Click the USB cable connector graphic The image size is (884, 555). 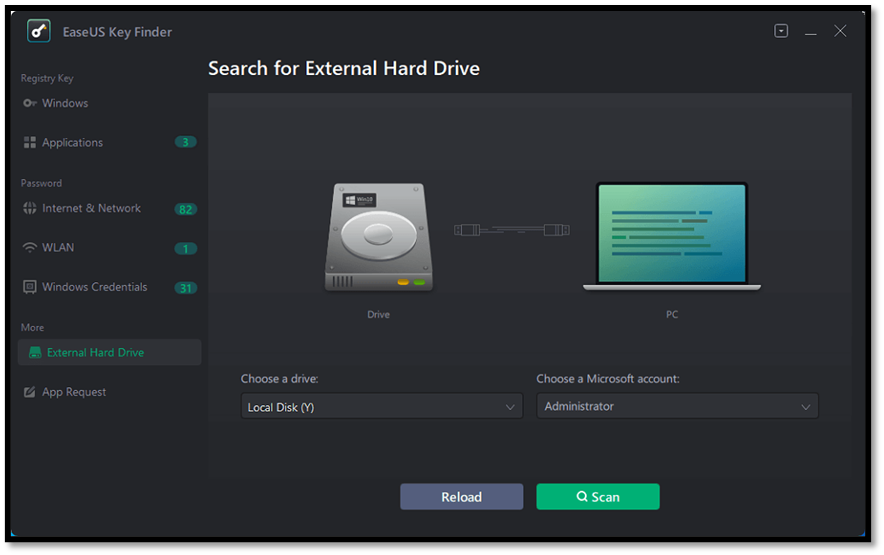[512, 230]
